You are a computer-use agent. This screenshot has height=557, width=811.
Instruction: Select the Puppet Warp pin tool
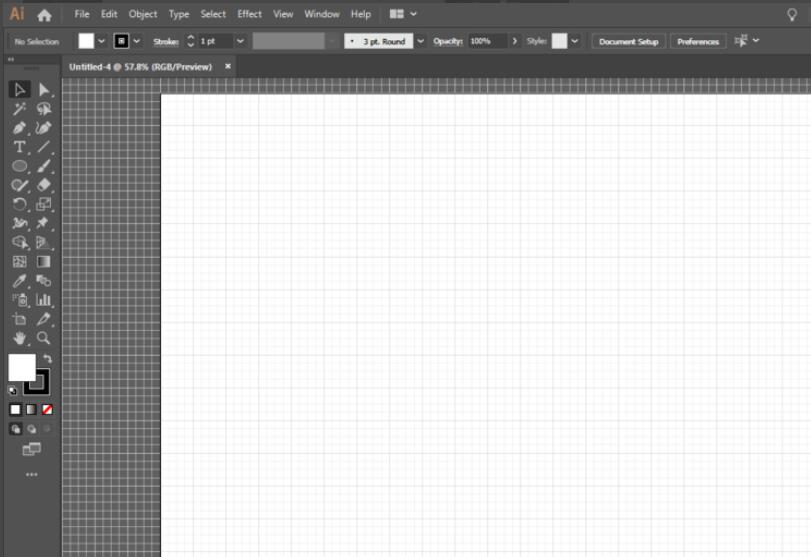pyautogui.click(x=44, y=223)
